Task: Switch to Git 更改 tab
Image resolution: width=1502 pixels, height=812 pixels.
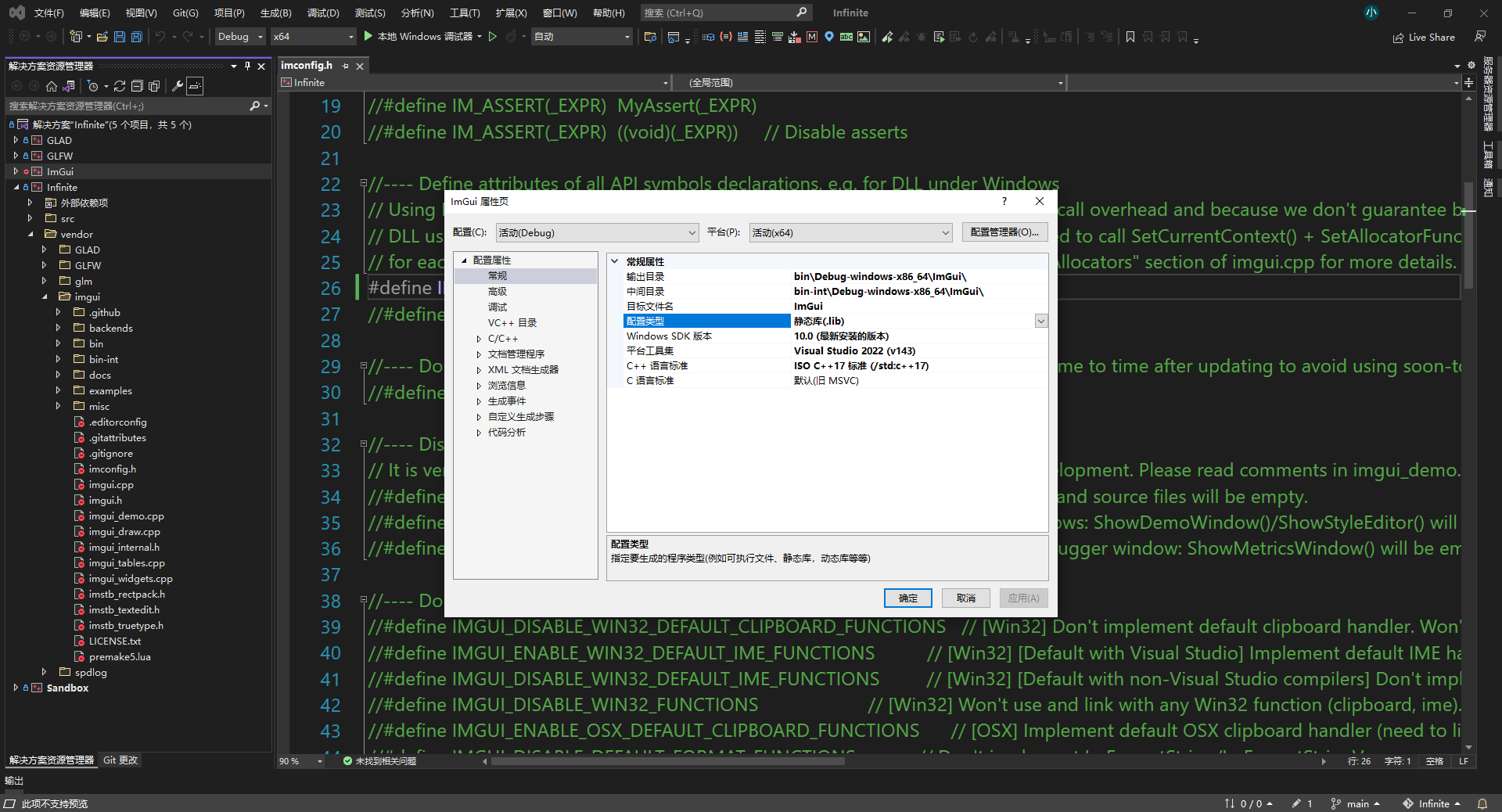Action: (x=120, y=760)
